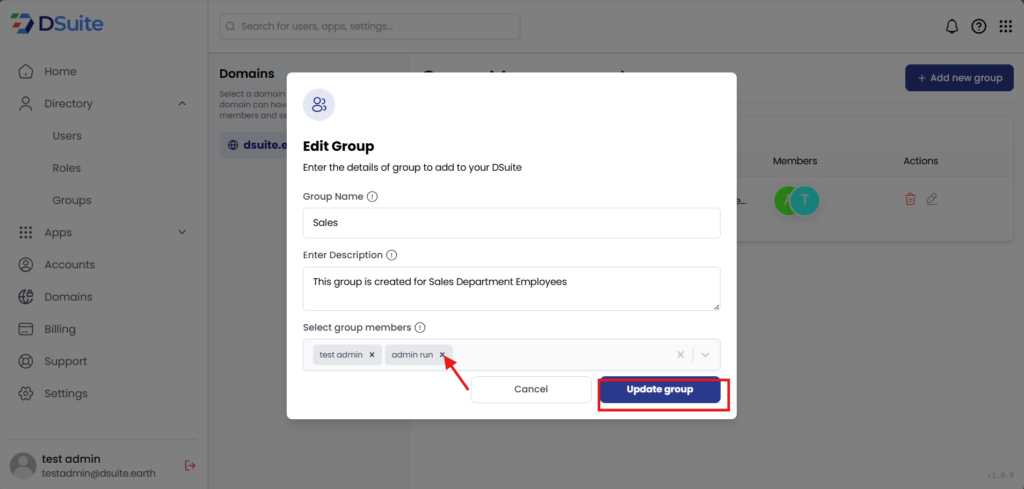Click the Group Name info icon
Viewport: 1024px width, 489px height.
coord(373,197)
